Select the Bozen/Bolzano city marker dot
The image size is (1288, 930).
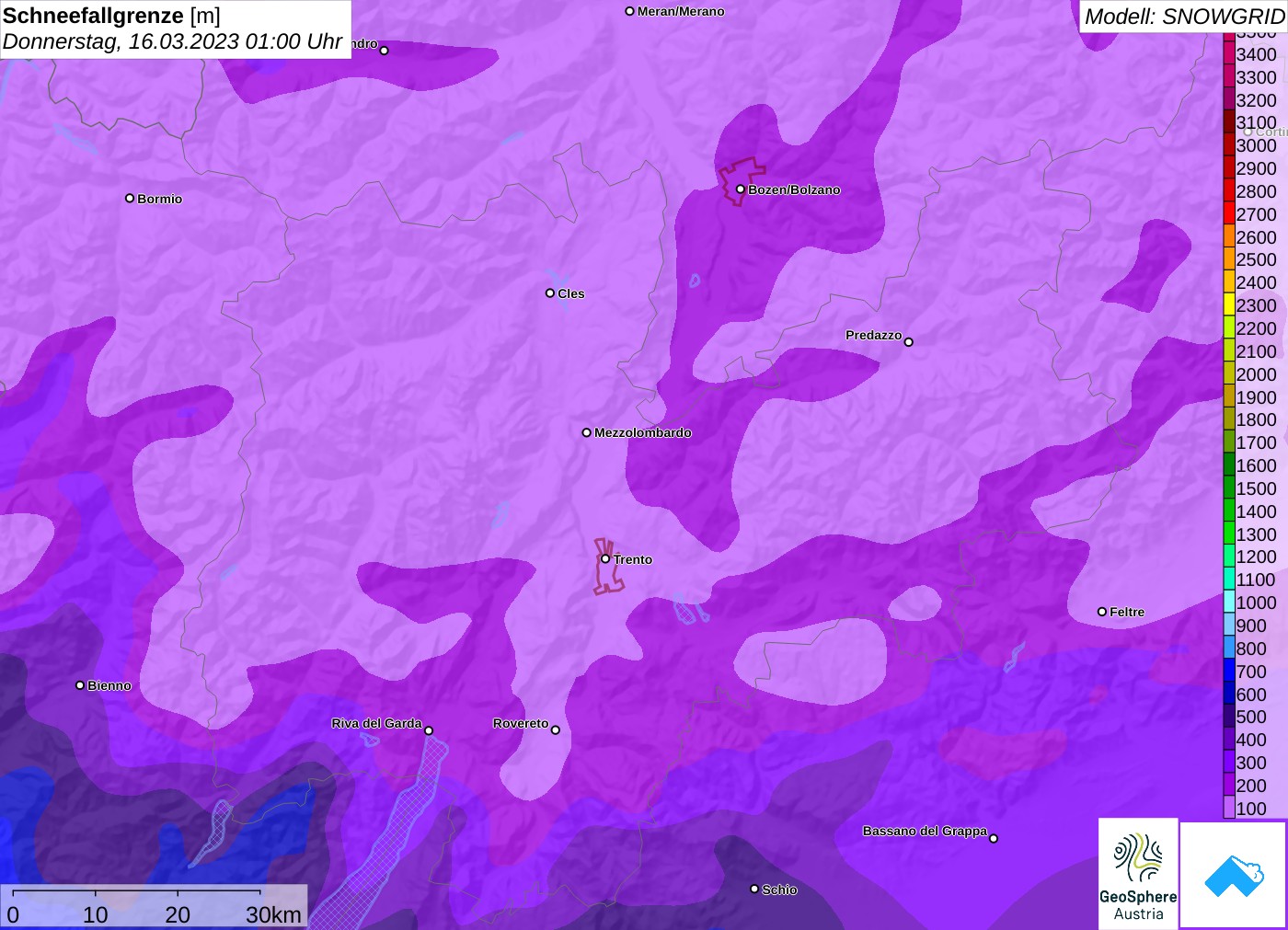740,189
